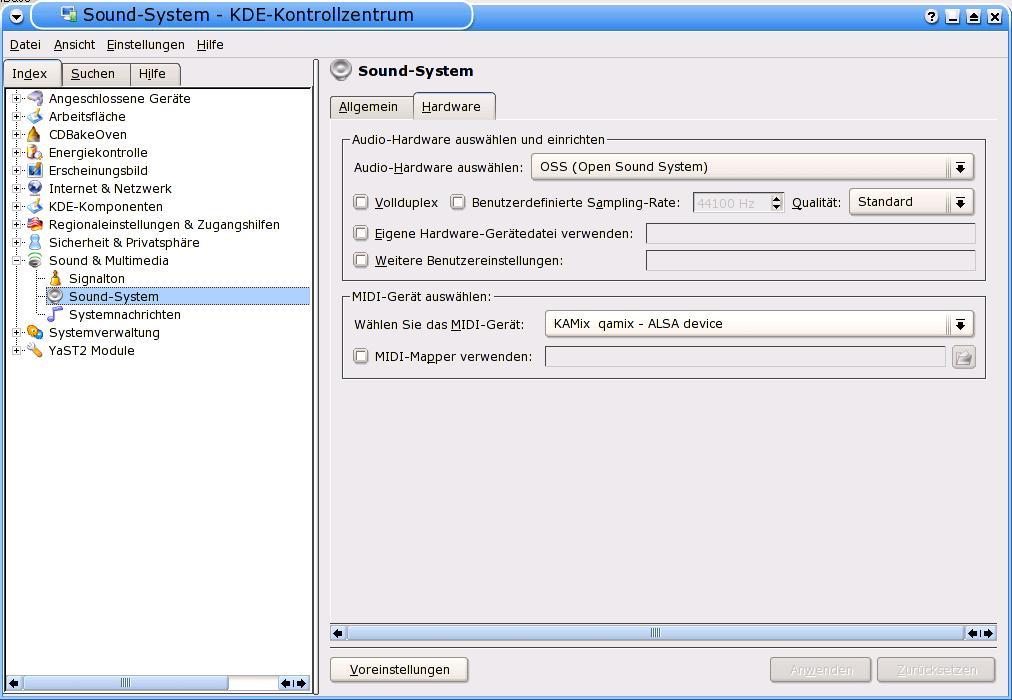Open the Datei menu
Image resolution: width=1012 pixels, height=700 pixels.
tap(25, 45)
